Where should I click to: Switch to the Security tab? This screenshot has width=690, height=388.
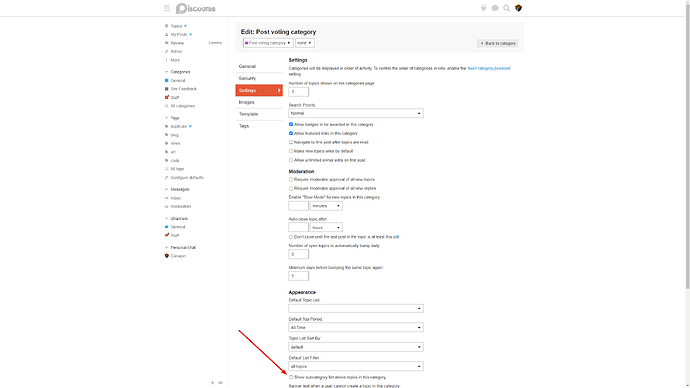[x=259, y=78]
